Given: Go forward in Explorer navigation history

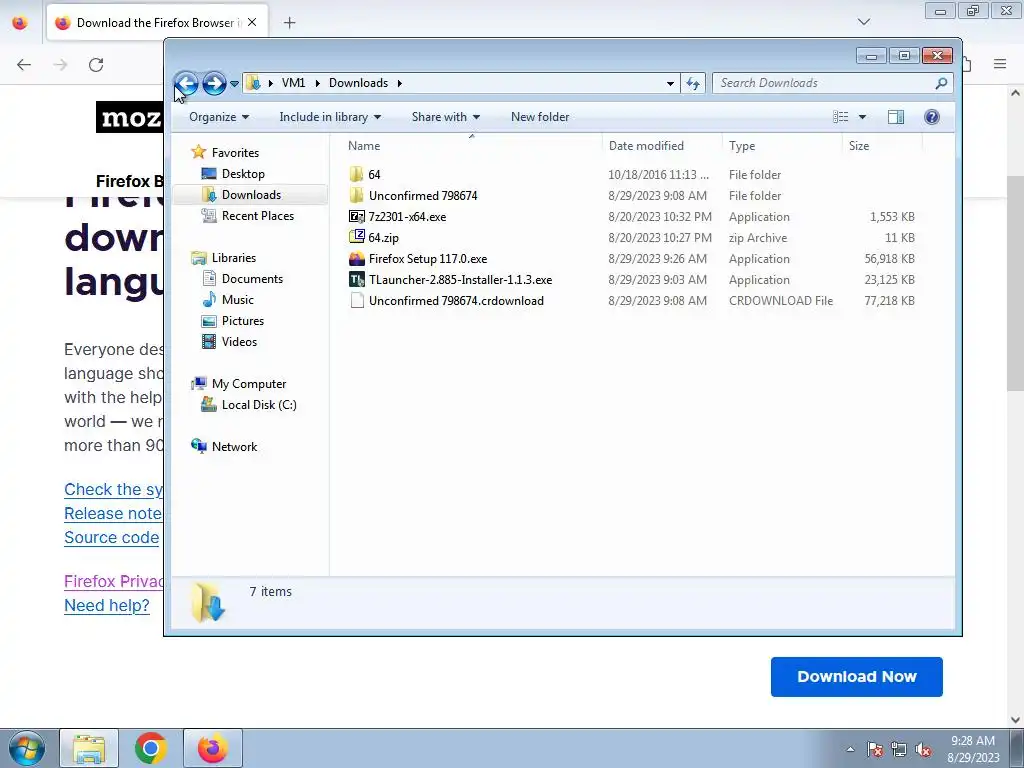Looking at the screenshot, I should [x=214, y=83].
